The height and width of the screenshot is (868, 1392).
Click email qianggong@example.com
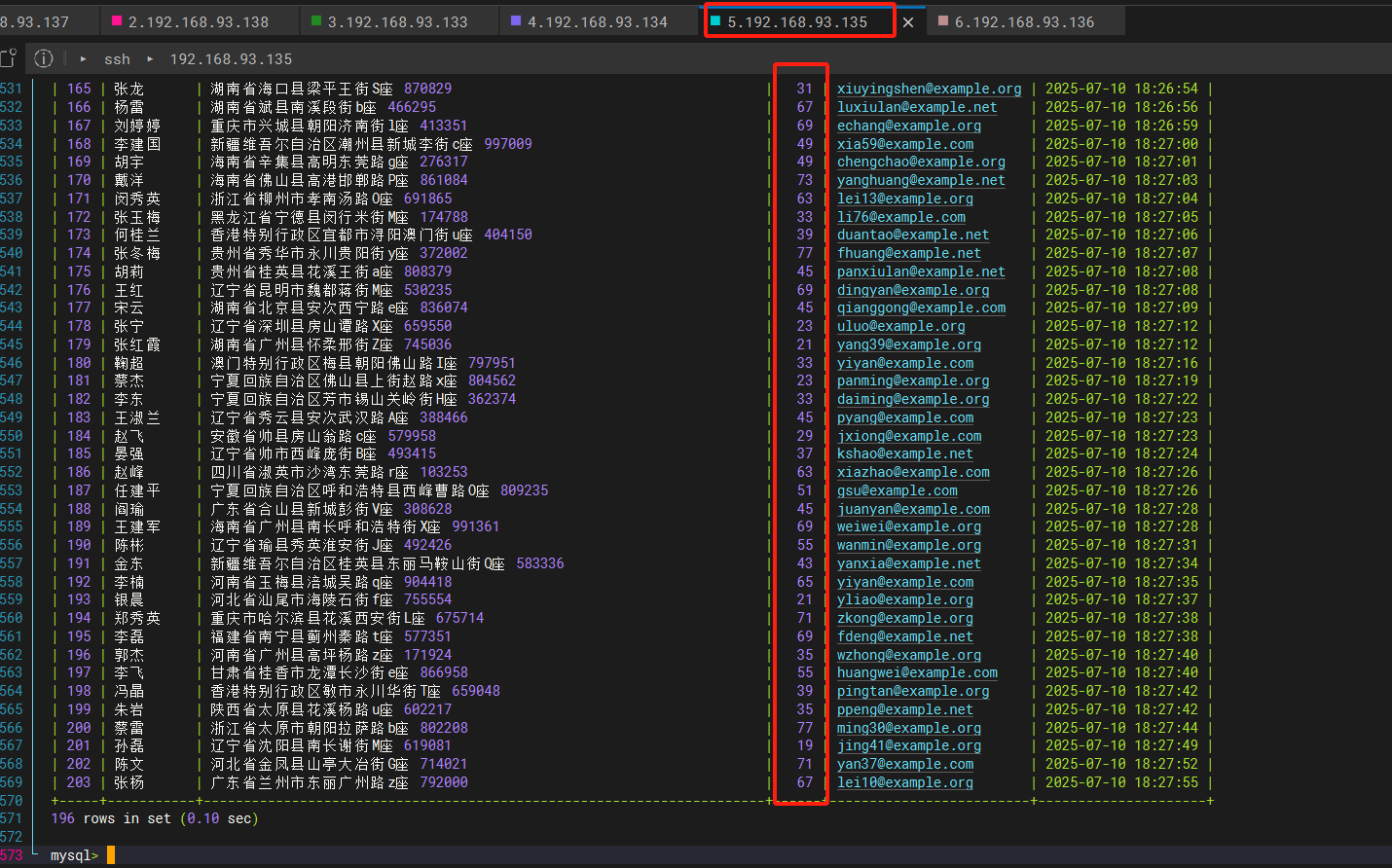(x=921, y=307)
